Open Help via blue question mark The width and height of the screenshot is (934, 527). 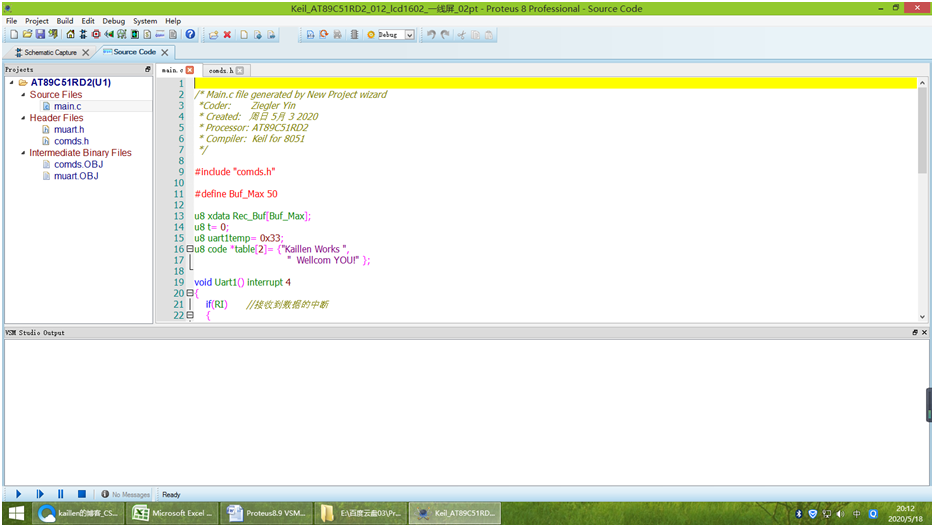point(190,35)
